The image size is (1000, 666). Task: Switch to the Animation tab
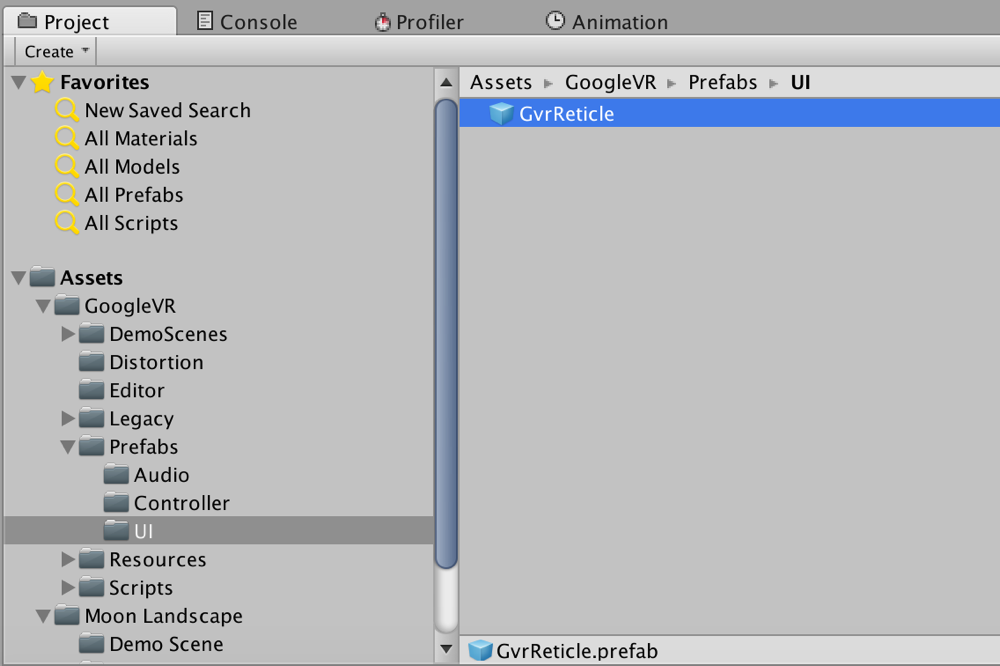(x=607, y=22)
